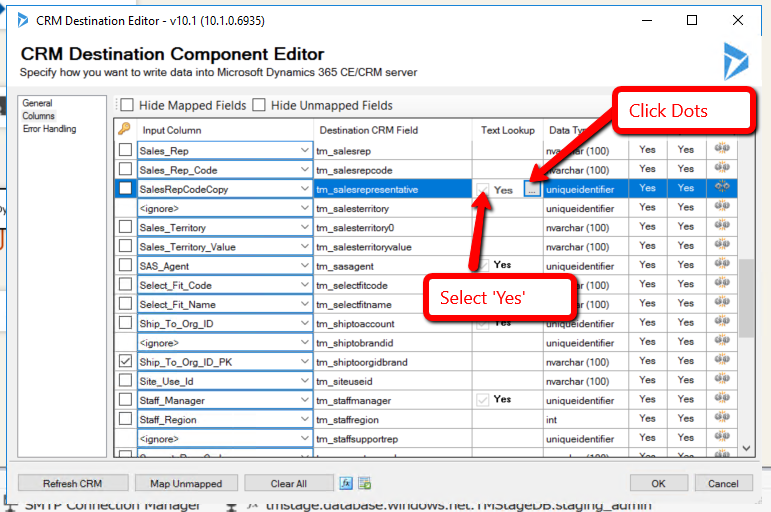Image resolution: width=771 pixels, height=512 pixels.
Task: Click the expression fx icon next to Clear All
Action: click(346, 483)
